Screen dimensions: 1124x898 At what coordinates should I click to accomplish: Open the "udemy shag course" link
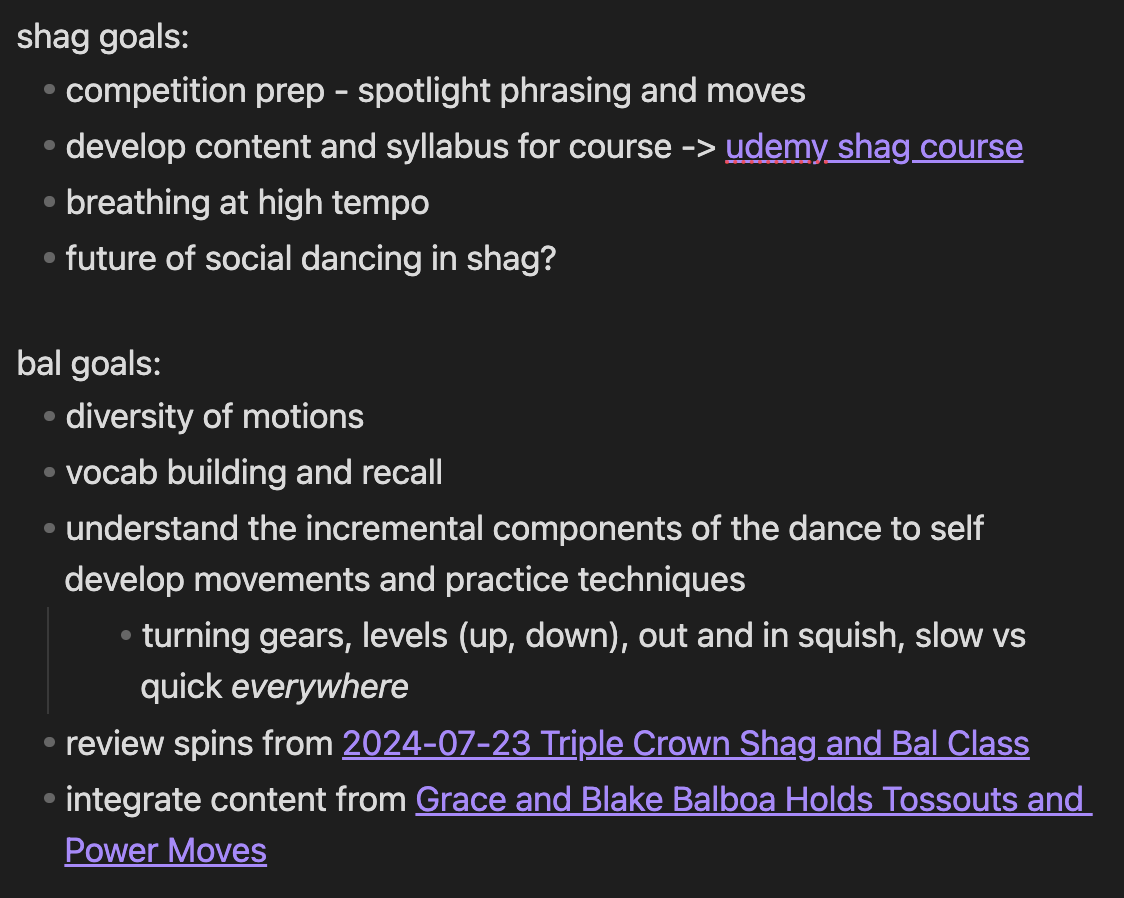pyautogui.click(x=873, y=147)
